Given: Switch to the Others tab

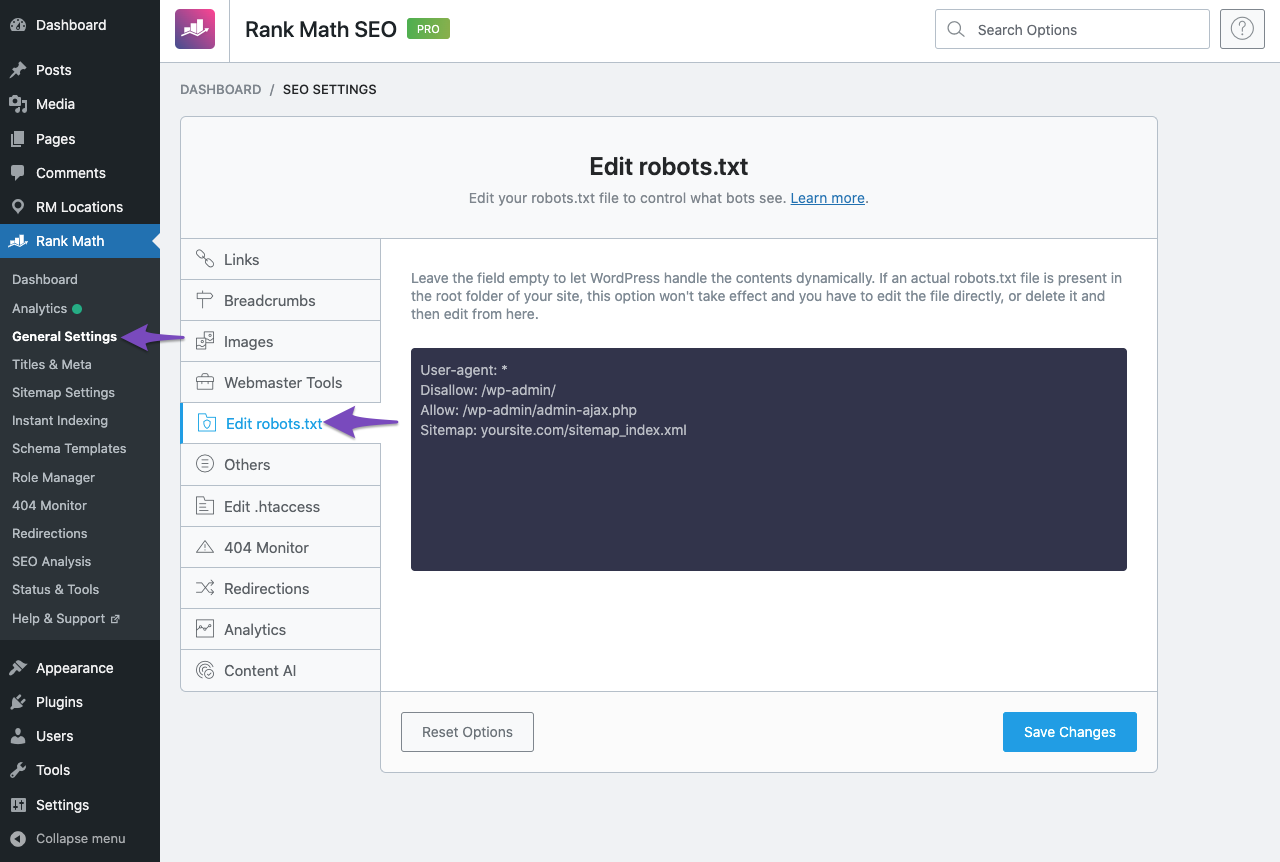Looking at the screenshot, I should point(281,464).
